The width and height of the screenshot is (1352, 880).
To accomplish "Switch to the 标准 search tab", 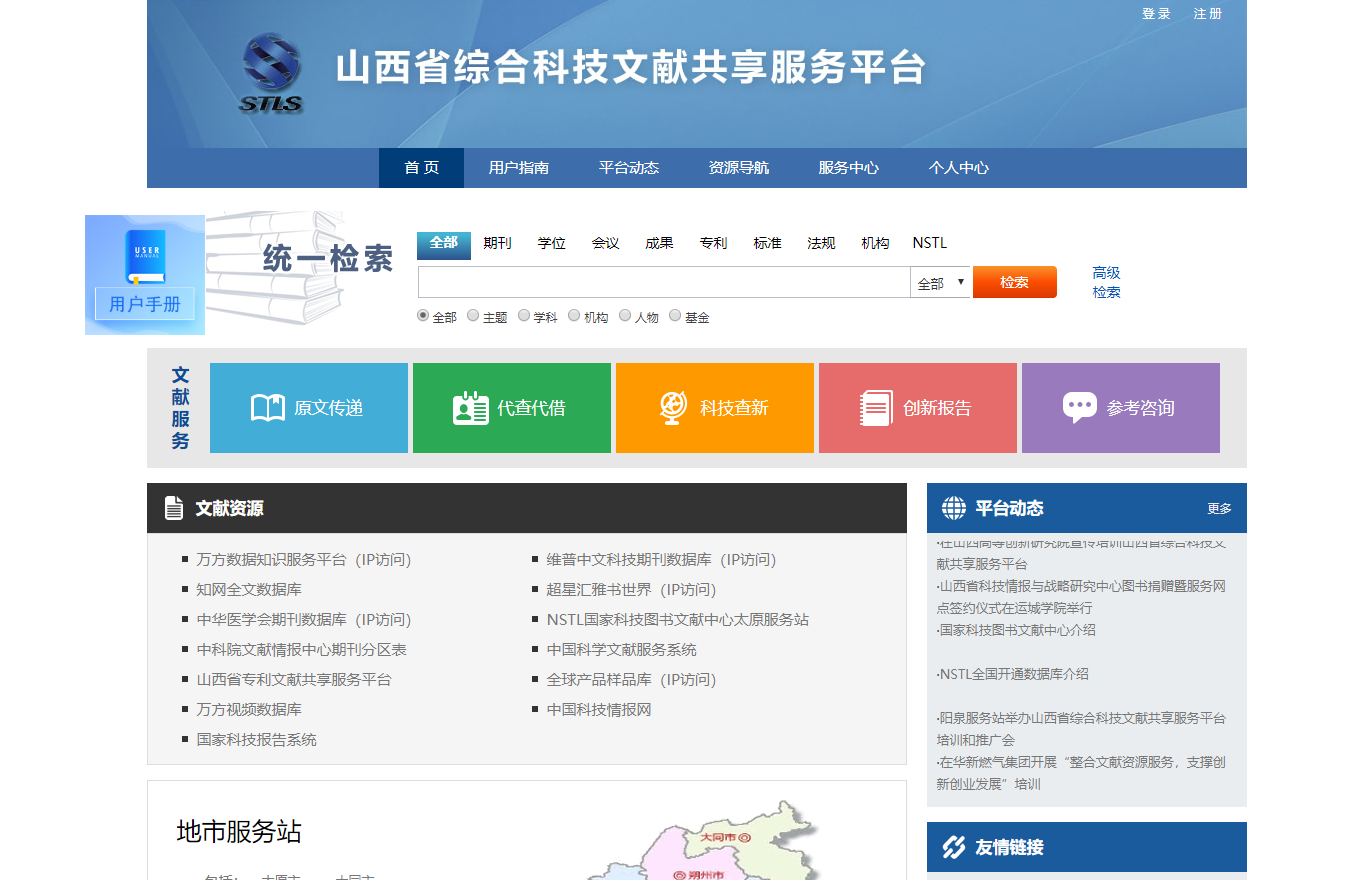I will [768, 243].
